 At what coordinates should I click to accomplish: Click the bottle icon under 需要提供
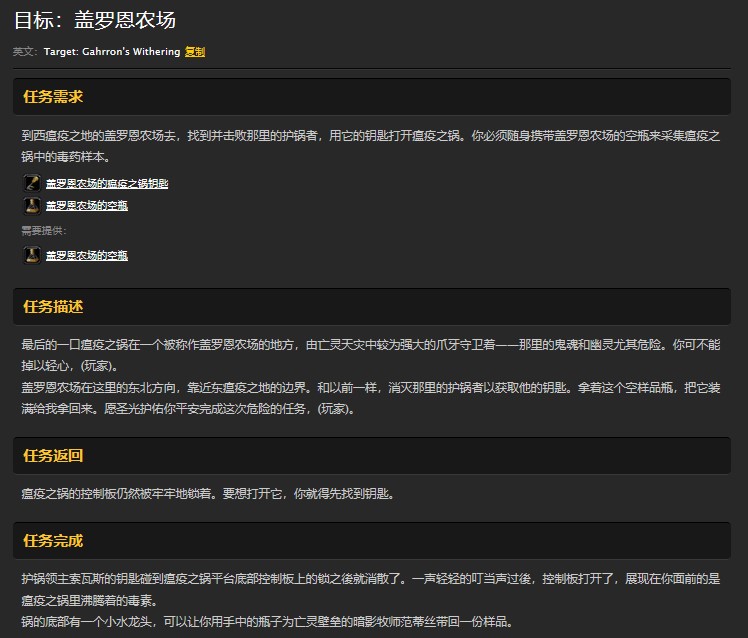click(32, 255)
